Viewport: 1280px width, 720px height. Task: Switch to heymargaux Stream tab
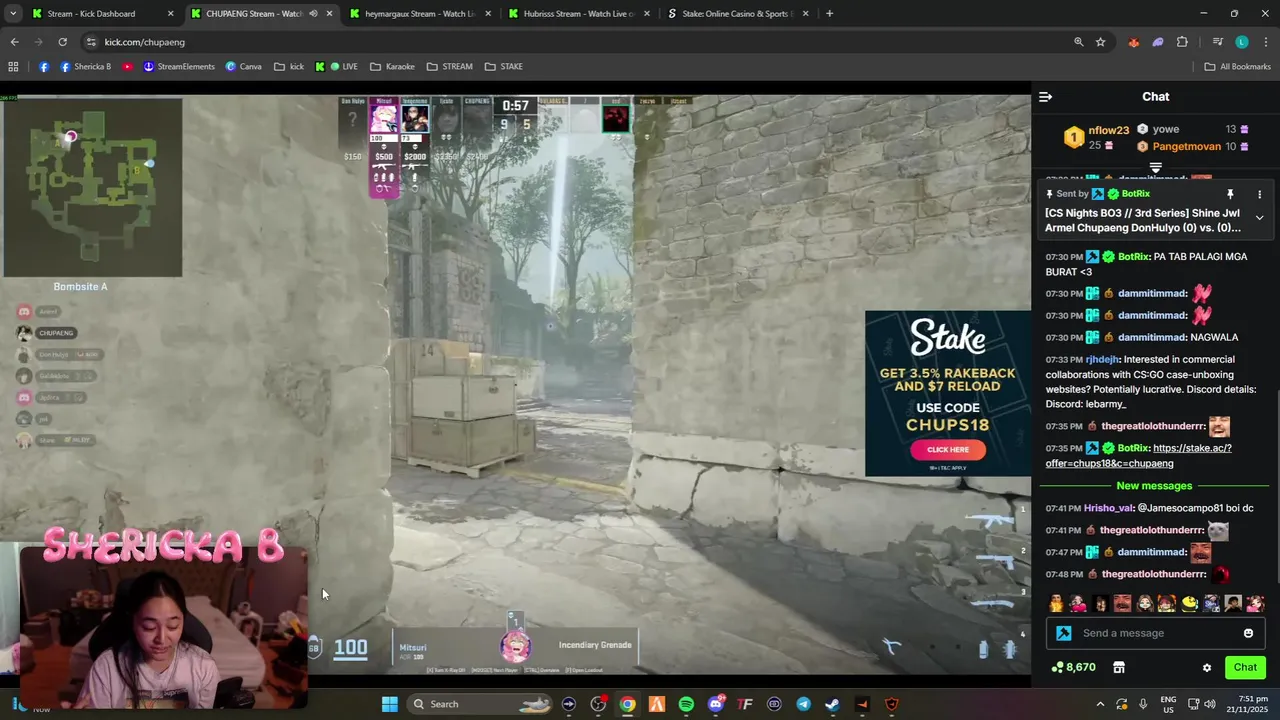pos(420,14)
